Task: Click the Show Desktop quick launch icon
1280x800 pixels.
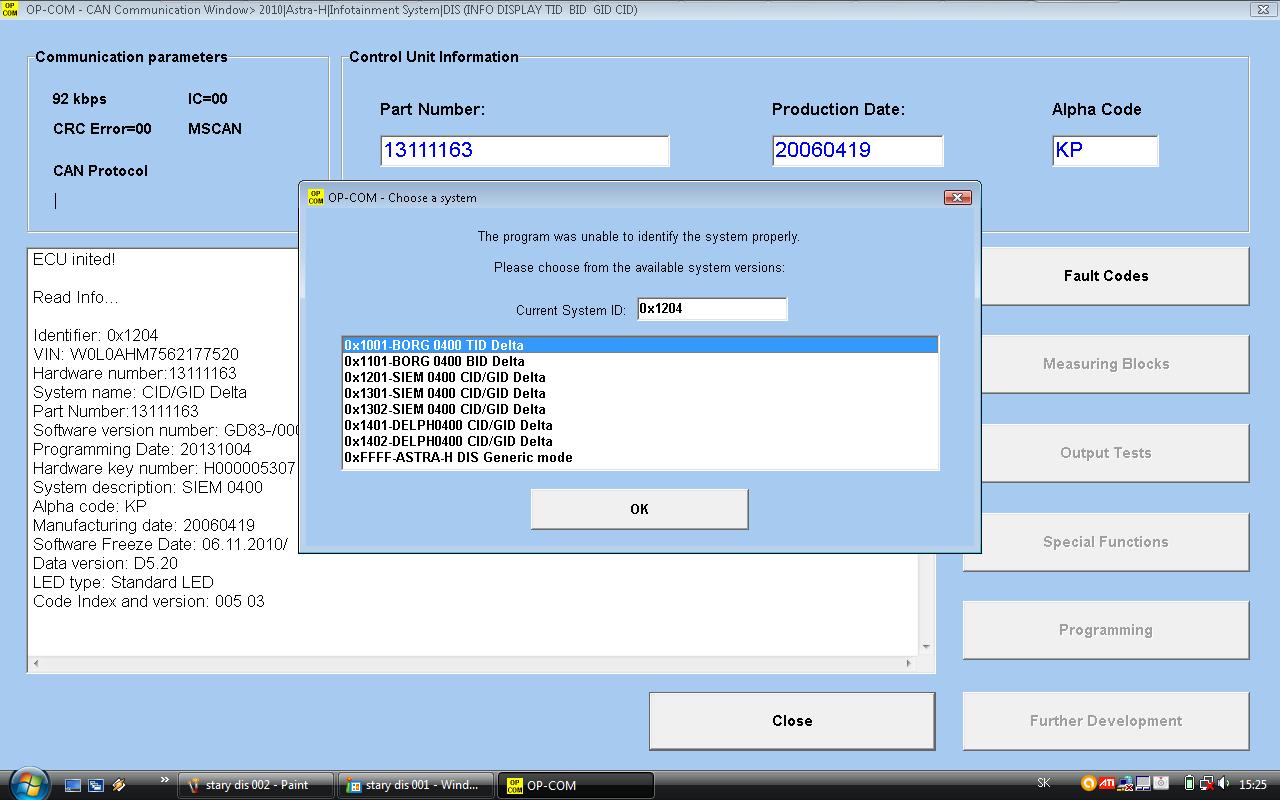Action: coord(73,785)
